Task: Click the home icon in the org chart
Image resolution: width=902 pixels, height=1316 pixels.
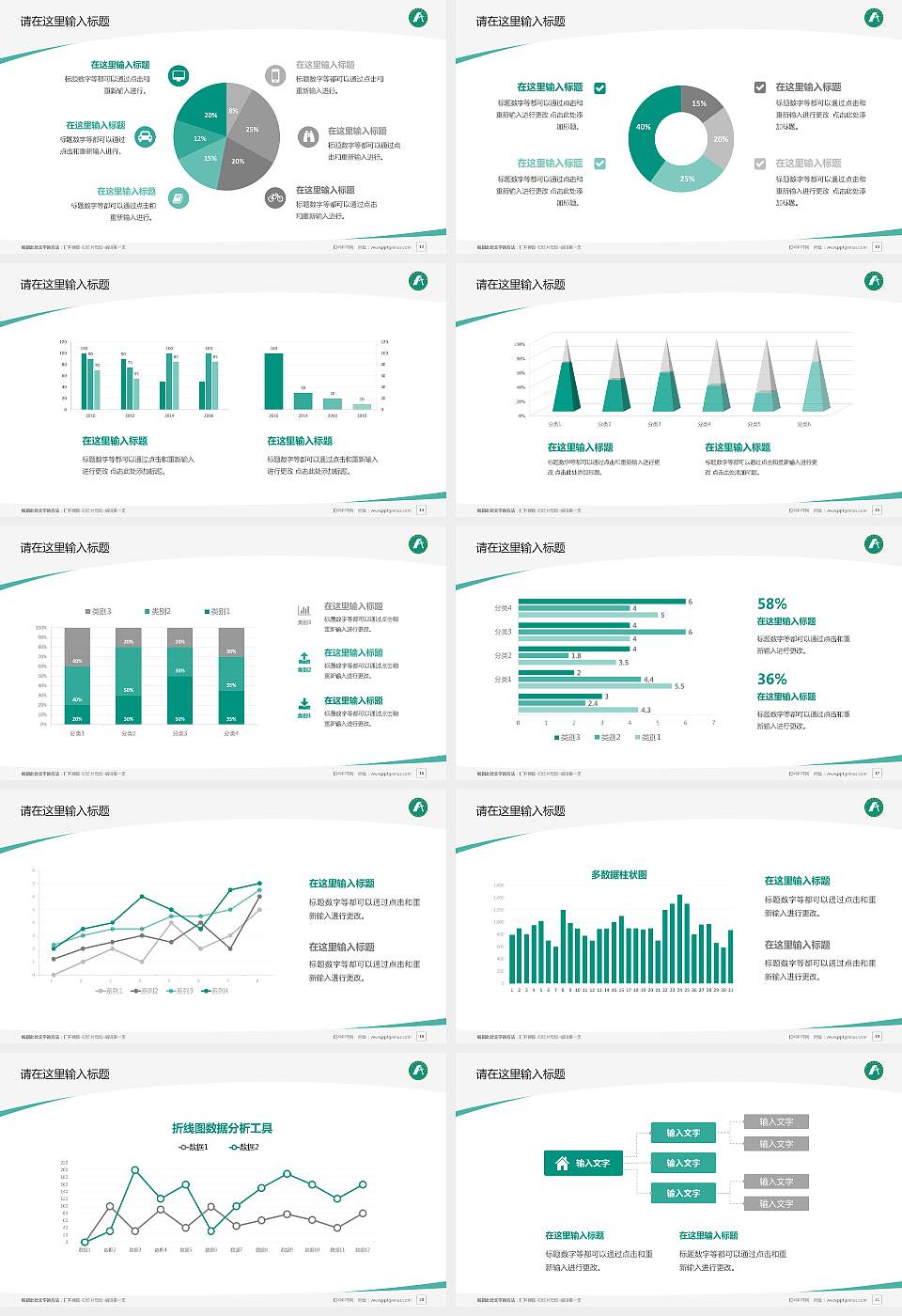Action: pyautogui.click(x=562, y=1163)
